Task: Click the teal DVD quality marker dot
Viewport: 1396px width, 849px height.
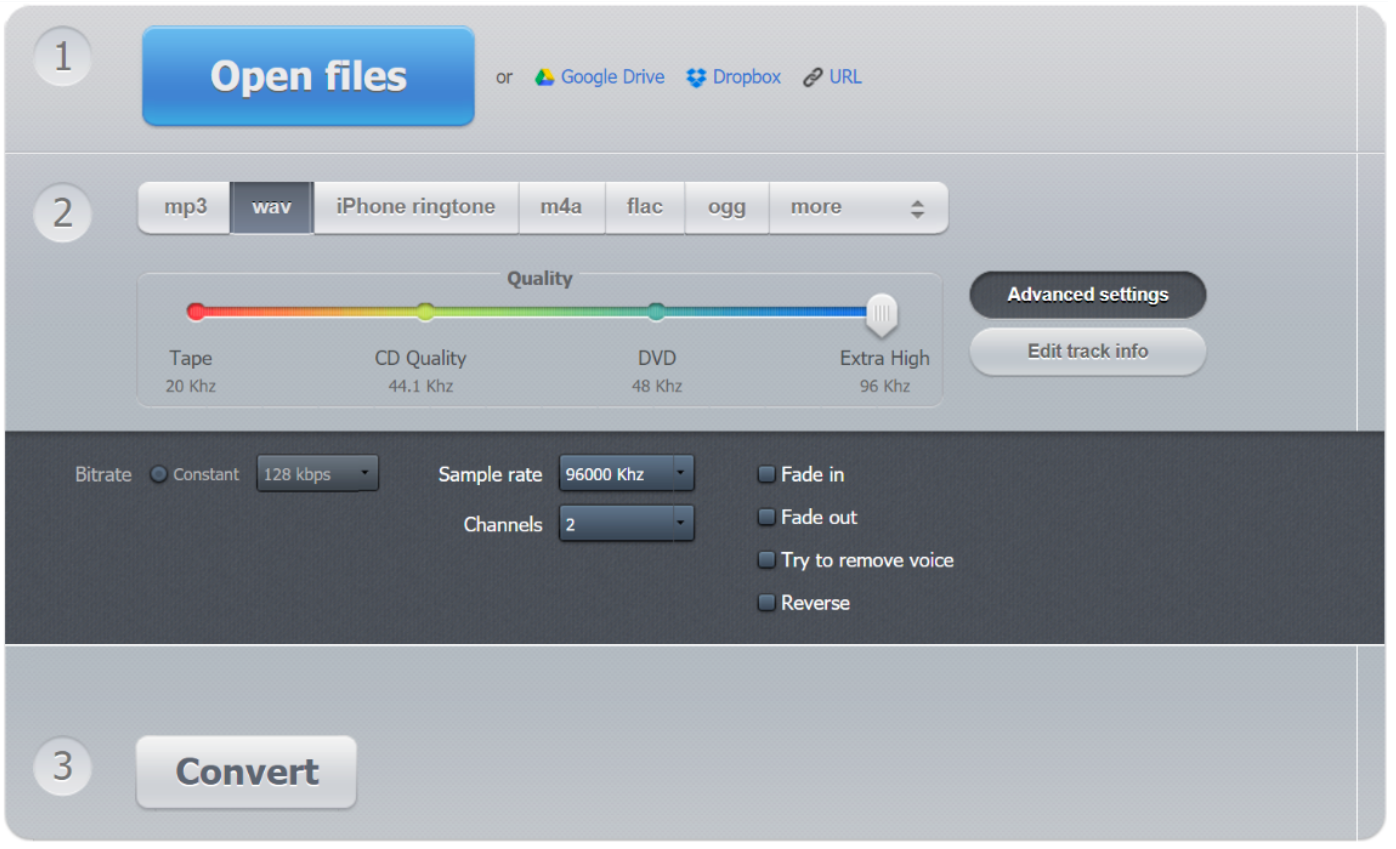Action: tap(656, 312)
